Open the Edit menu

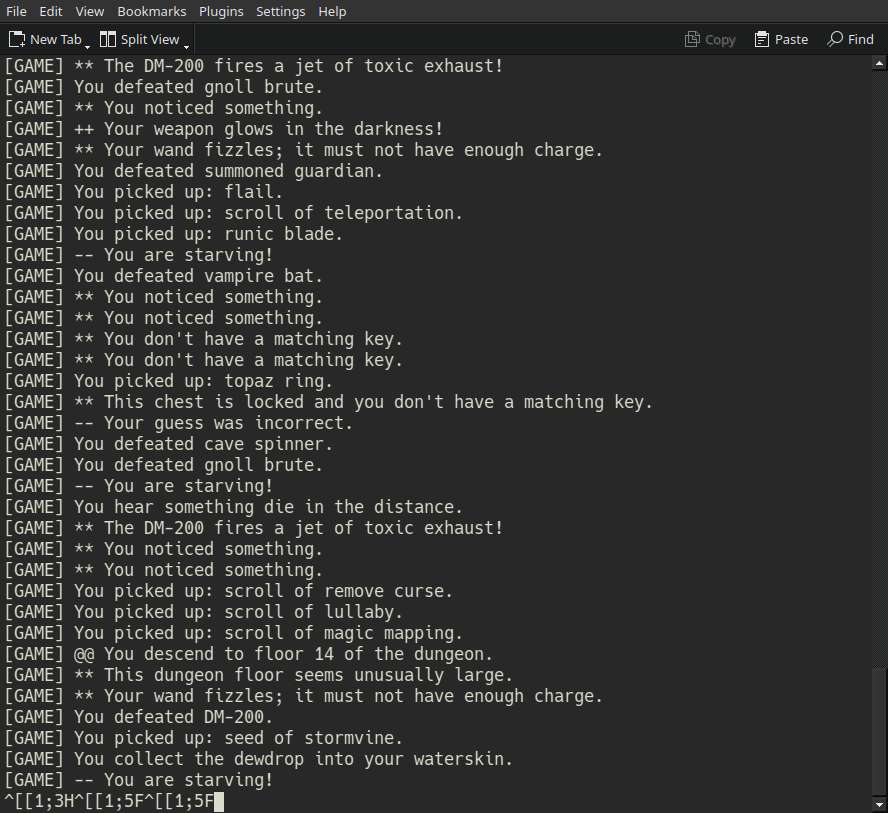[x=51, y=11]
